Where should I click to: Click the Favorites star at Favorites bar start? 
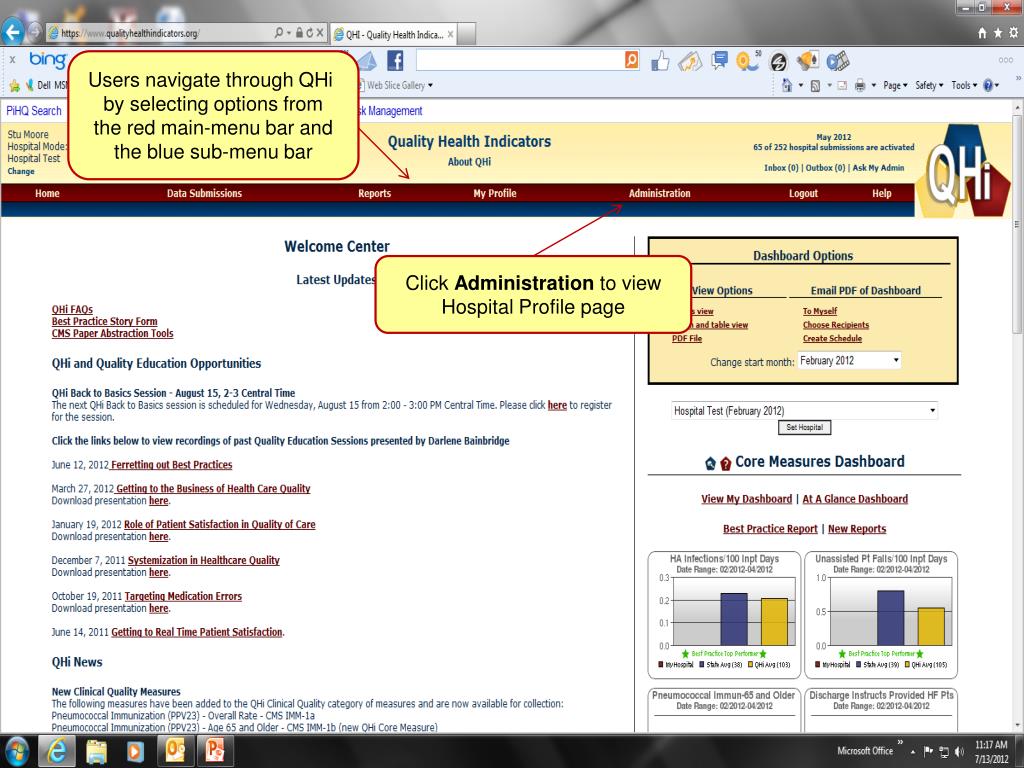(14, 86)
